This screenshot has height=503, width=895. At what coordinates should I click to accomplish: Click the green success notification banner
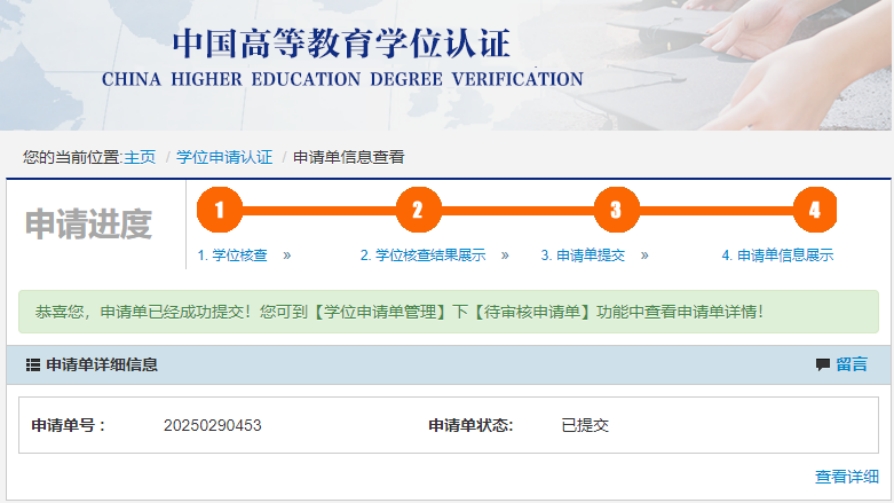pyautogui.click(x=447, y=311)
